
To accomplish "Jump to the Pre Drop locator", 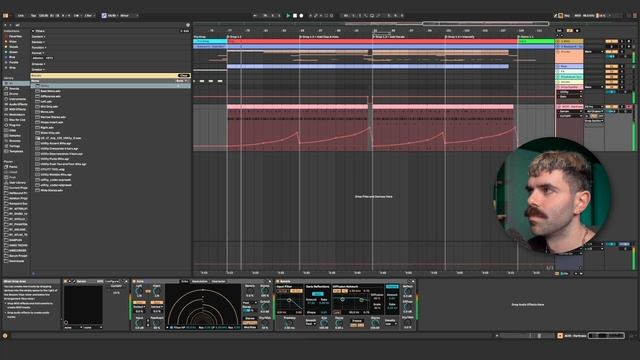I will pos(200,37).
